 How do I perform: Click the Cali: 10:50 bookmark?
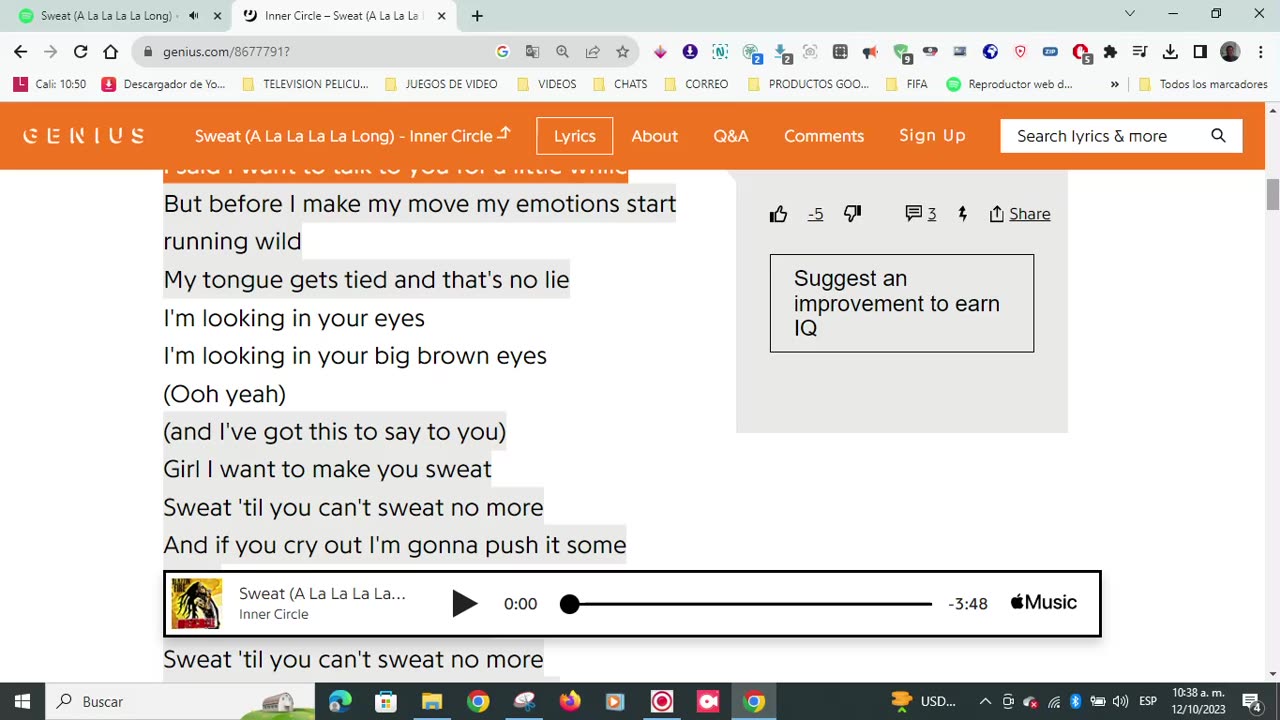(50, 84)
